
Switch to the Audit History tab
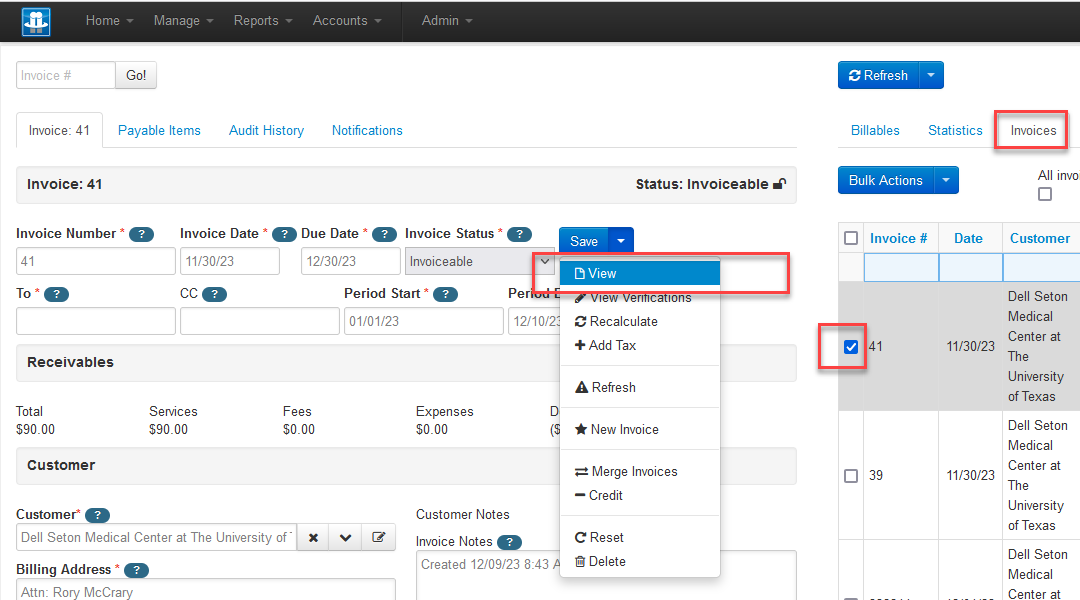(267, 130)
